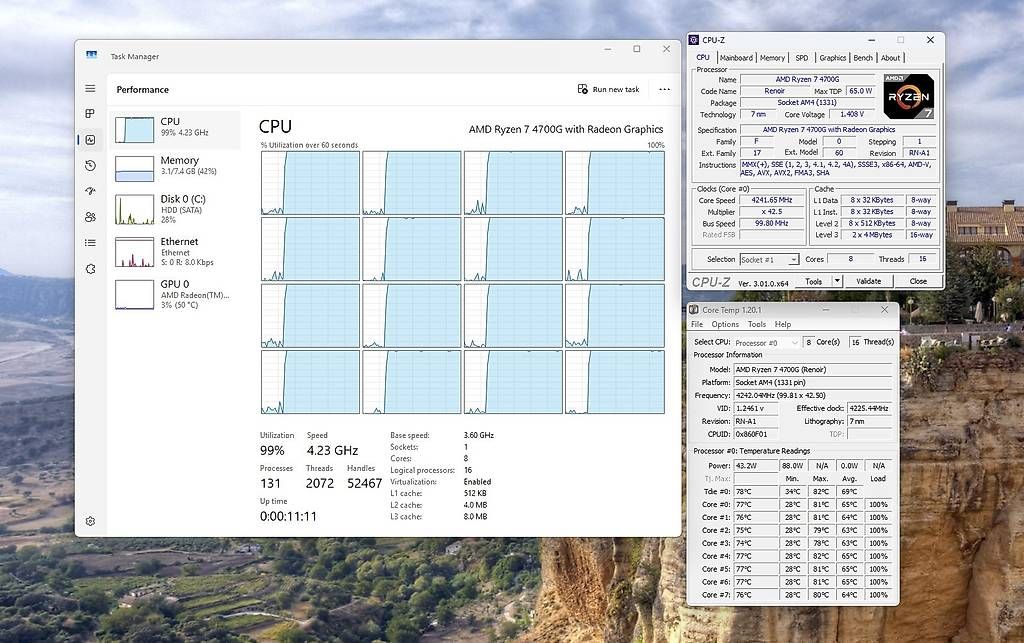Select Memory performance item
This screenshot has width=1024, height=643.
(175, 168)
